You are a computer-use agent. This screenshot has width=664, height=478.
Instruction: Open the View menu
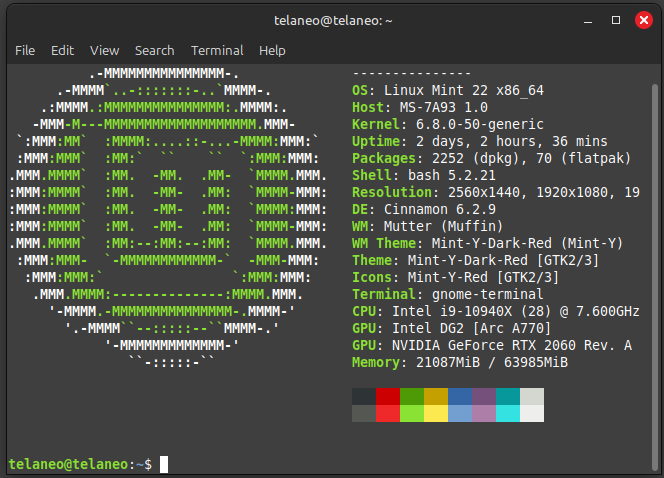[x=104, y=50]
